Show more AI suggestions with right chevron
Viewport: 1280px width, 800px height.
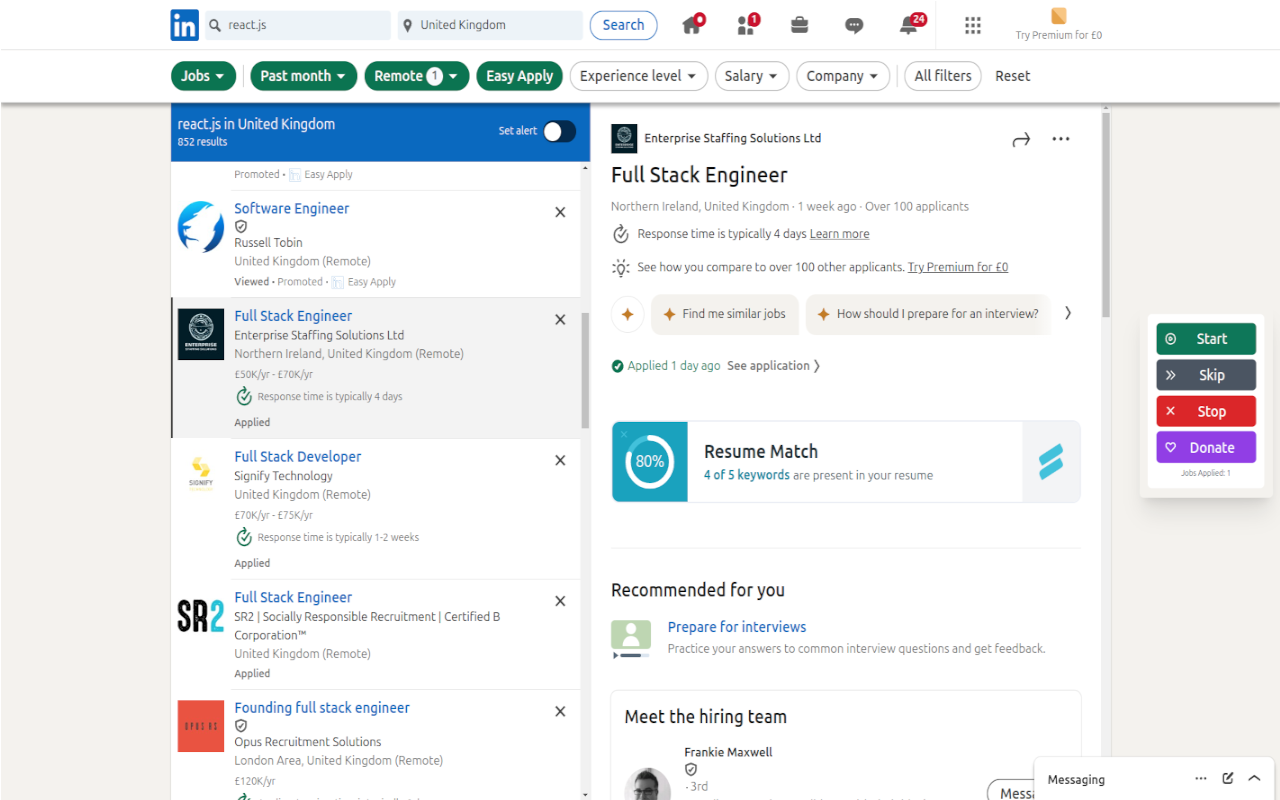(x=1068, y=313)
